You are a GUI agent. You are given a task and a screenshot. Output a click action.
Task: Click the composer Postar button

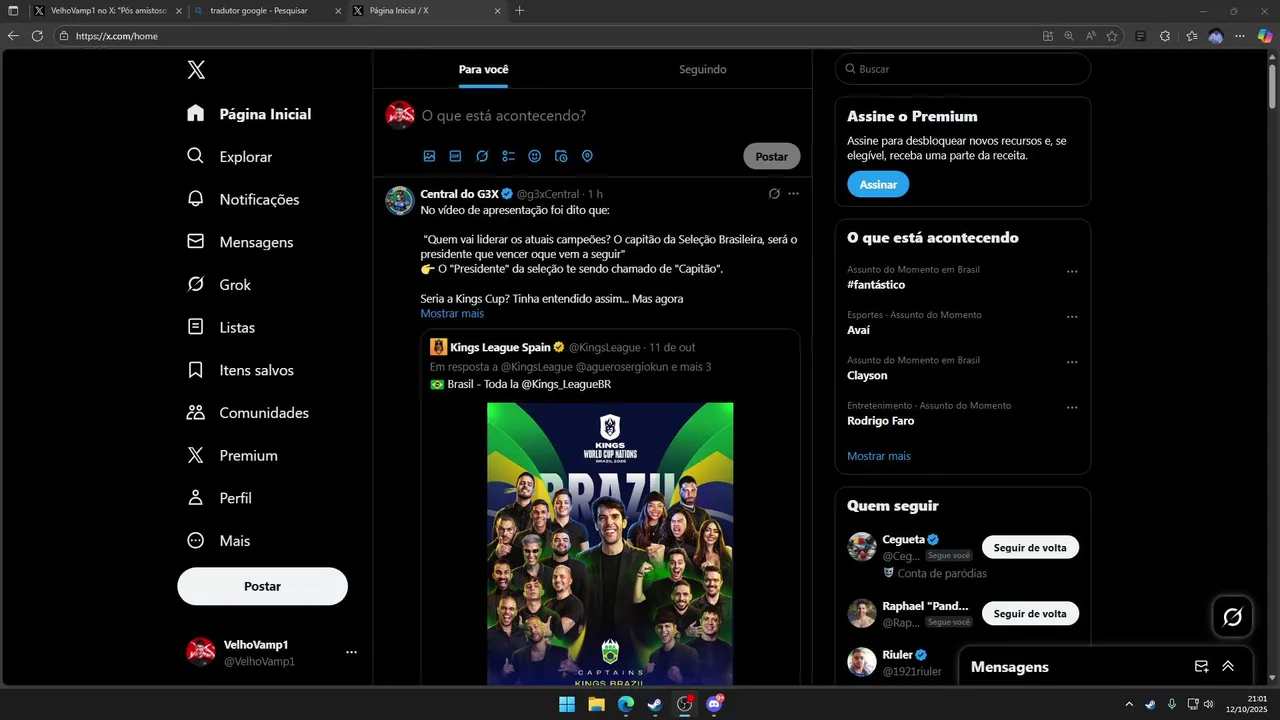[771, 156]
